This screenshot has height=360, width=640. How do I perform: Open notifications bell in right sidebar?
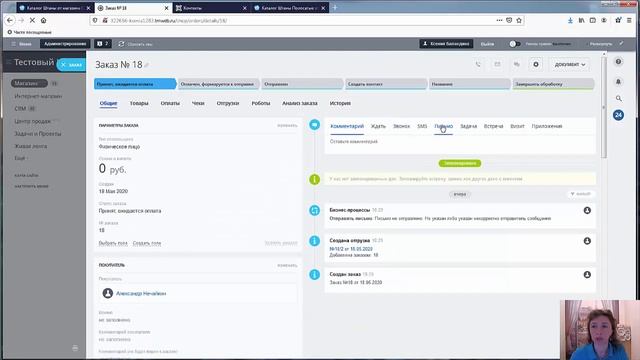[x=618, y=82]
